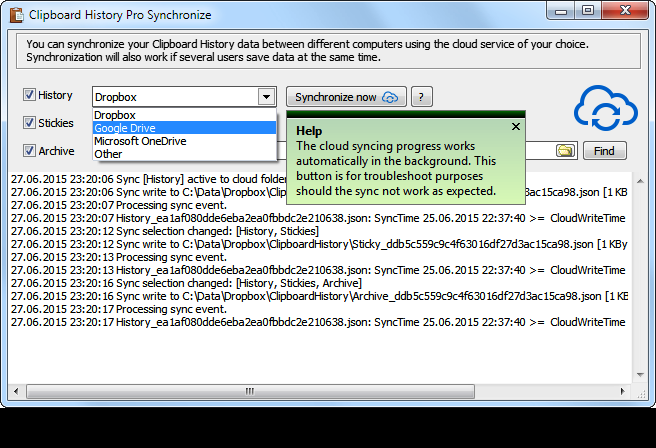Click the Synchronize now button
656x448 pixels.
(346, 97)
